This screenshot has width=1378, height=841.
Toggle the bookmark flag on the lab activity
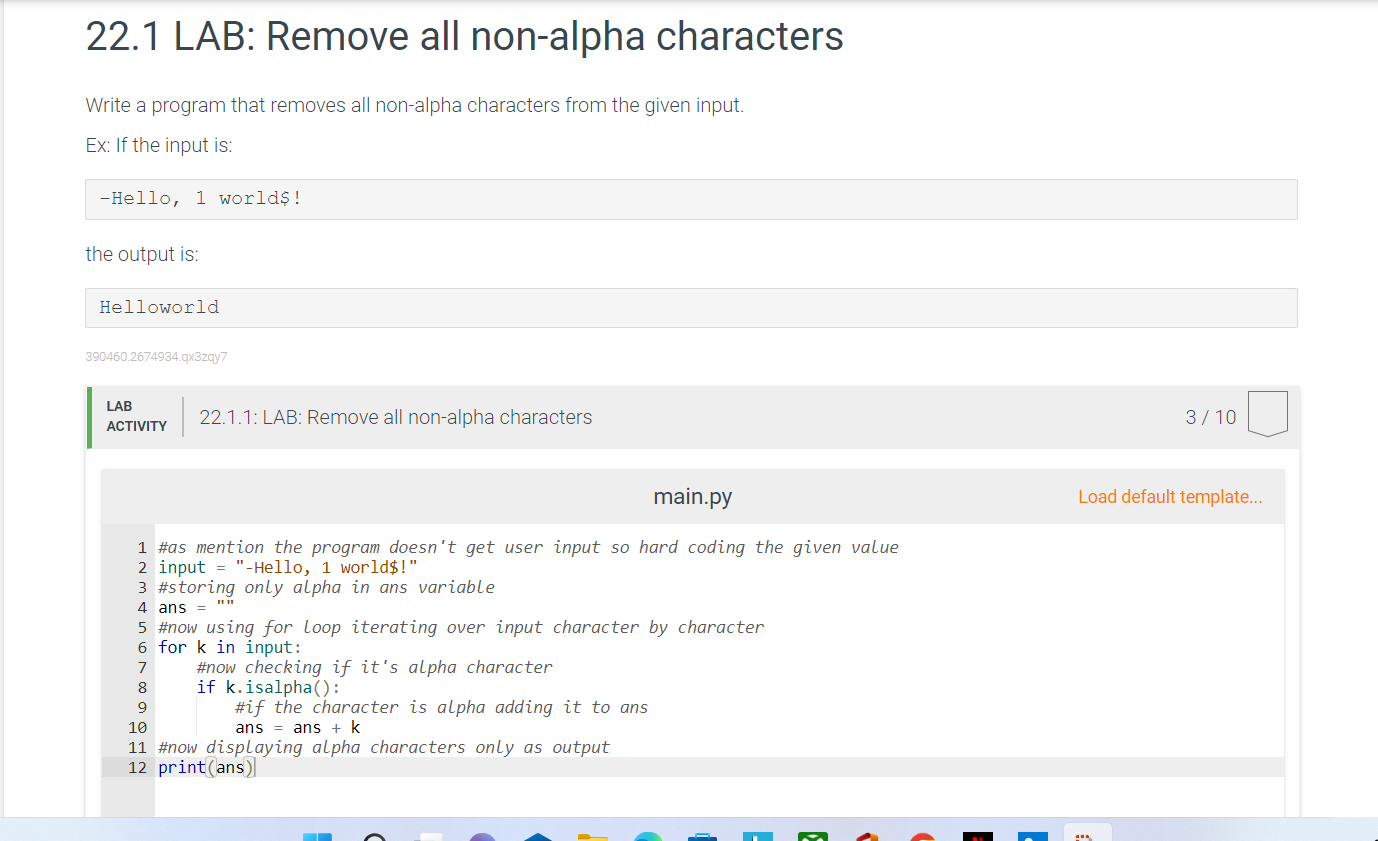tap(1267, 413)
